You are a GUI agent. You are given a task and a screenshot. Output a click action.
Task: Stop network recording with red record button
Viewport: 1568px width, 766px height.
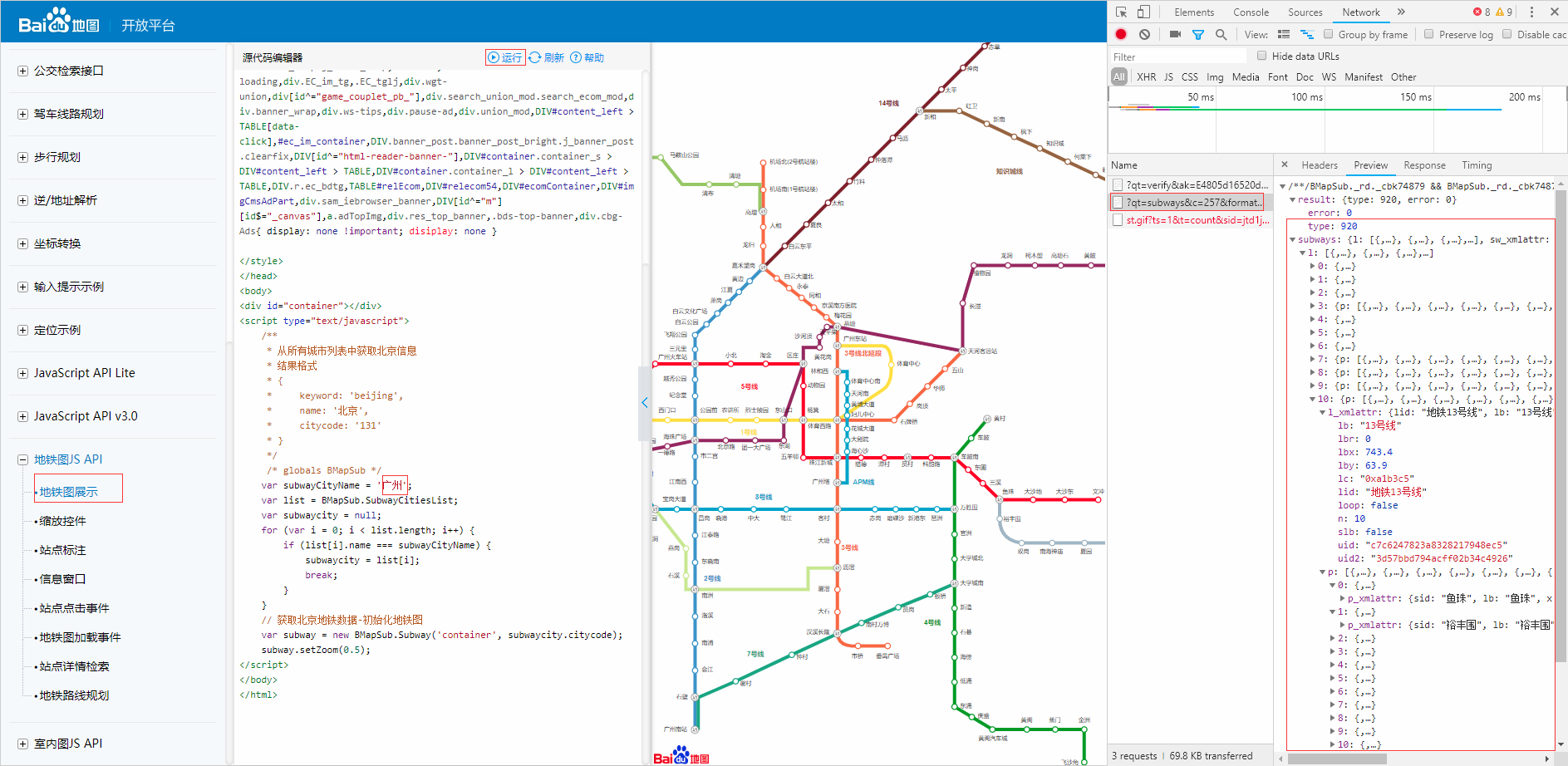1121,34
